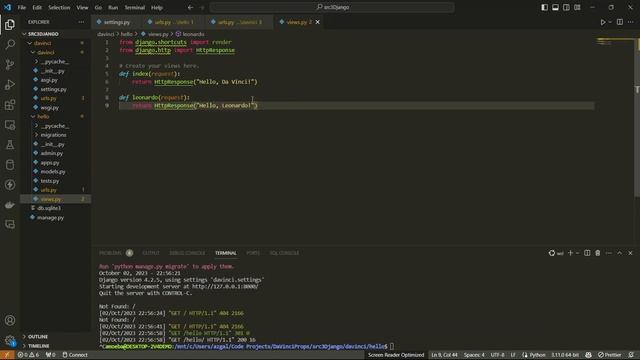
Task: Click the remote window status bar indicator
Action: click(7, 355)
